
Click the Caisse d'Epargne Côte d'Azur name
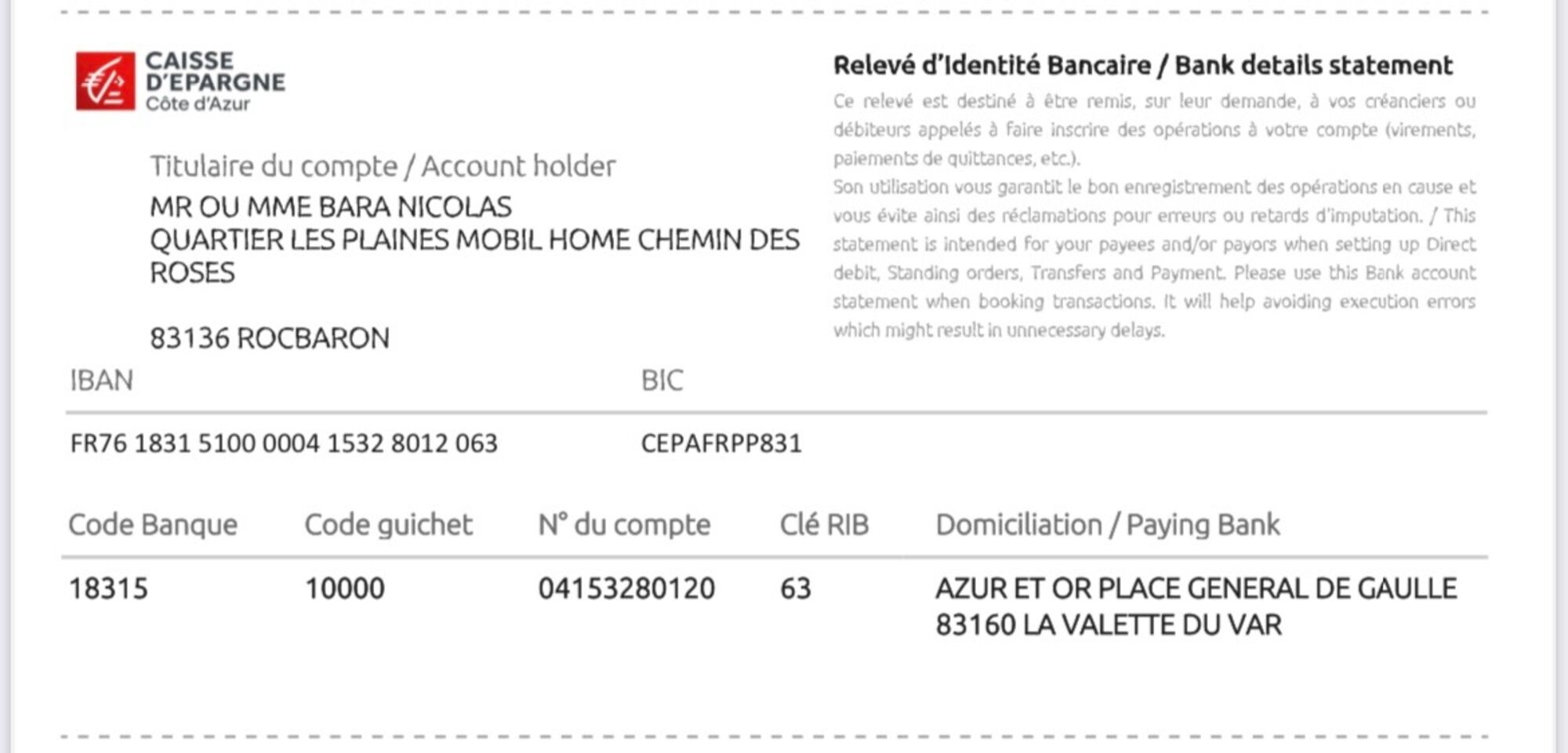pyautogui.click(x=215, y=82)
